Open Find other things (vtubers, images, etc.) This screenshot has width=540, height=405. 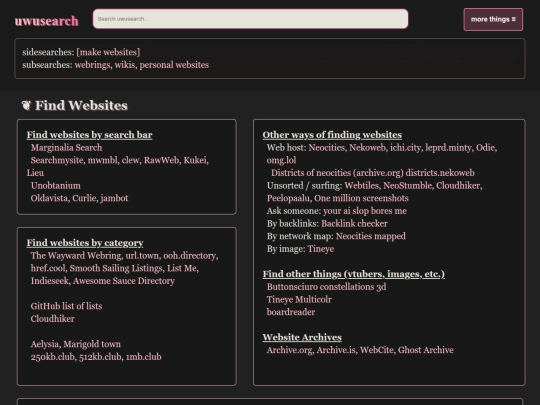pos(354,274)
